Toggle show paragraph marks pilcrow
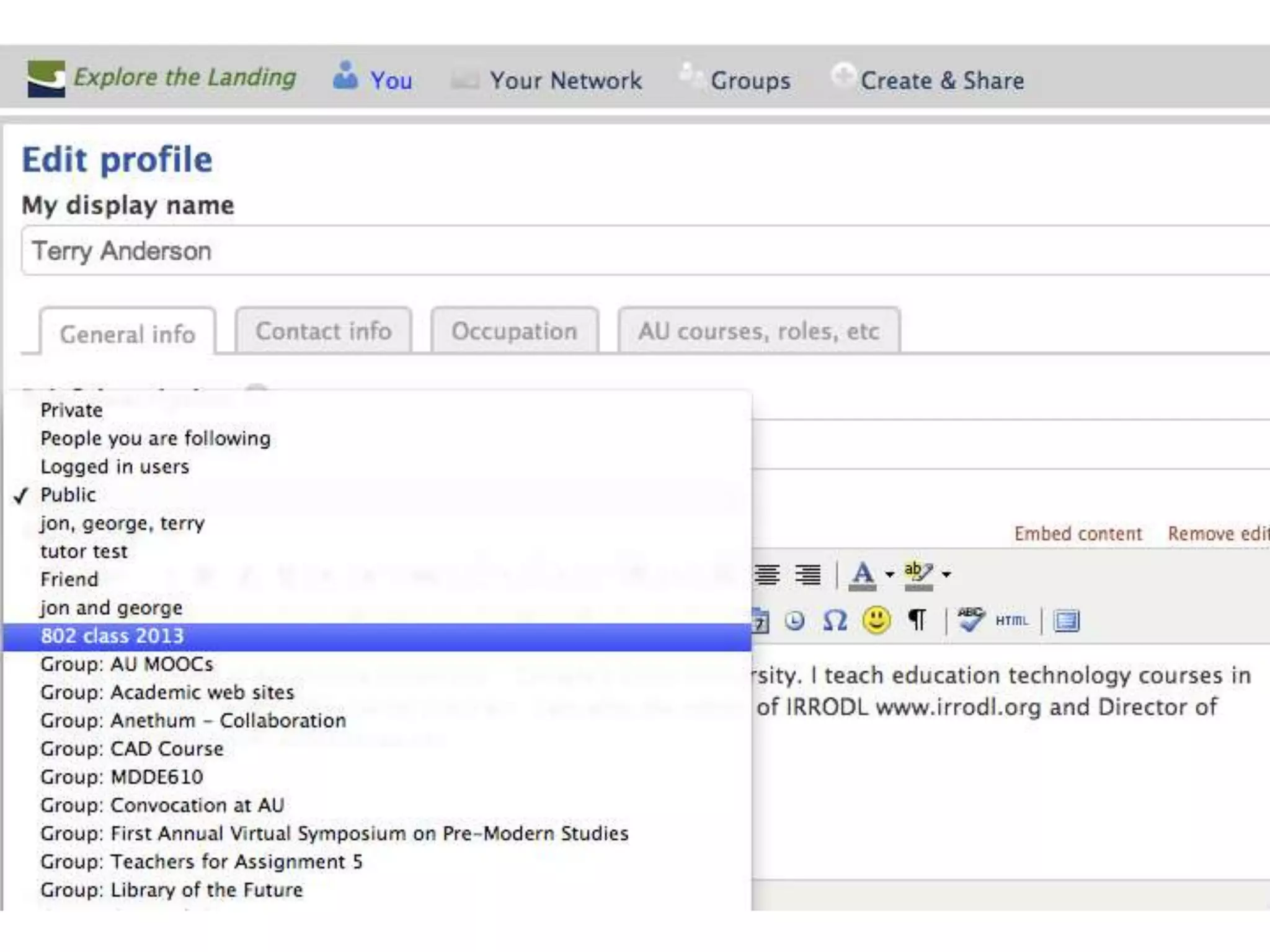 [x=917, y=620]
